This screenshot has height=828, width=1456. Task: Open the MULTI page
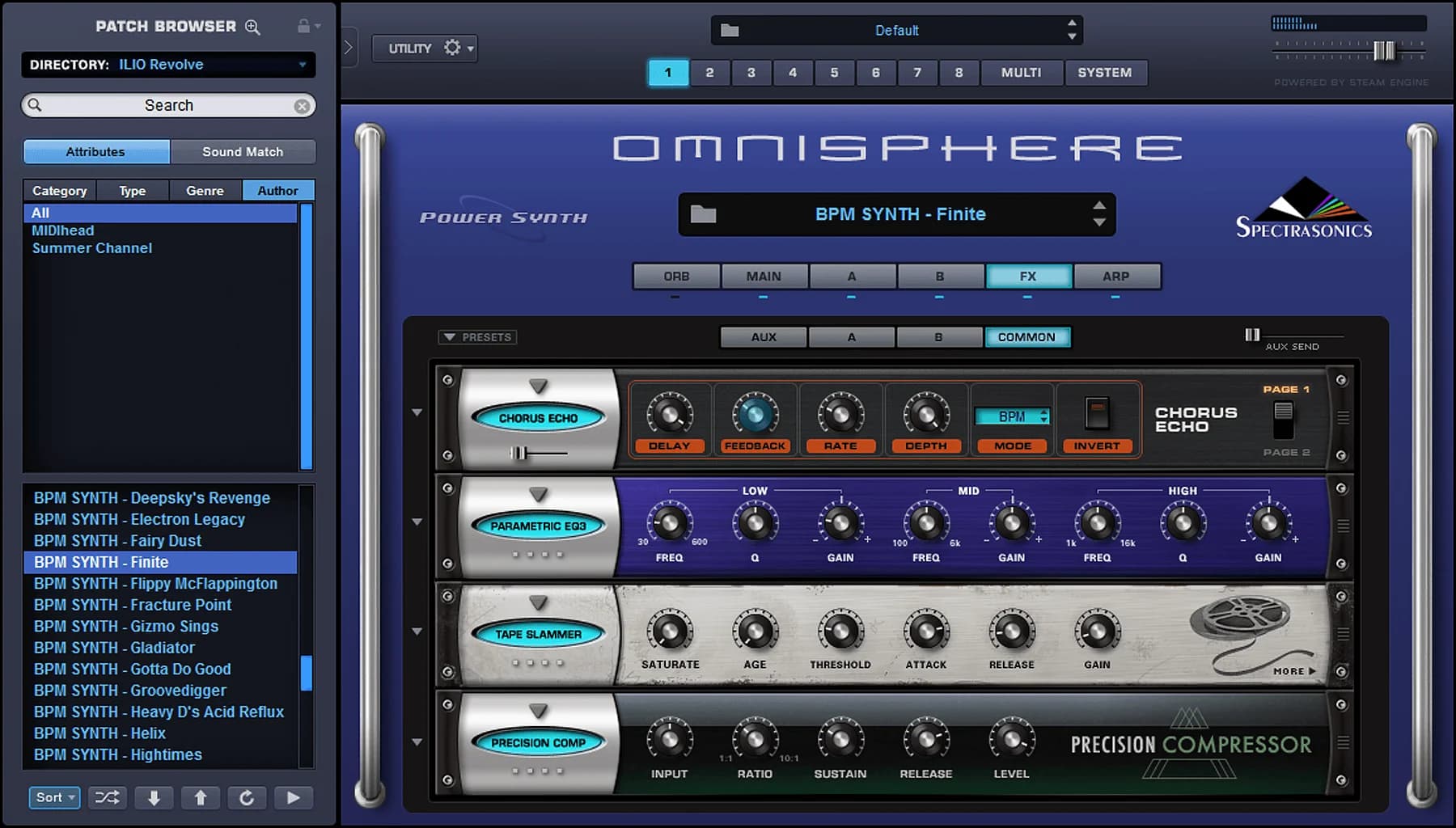[x=1021, y=73]
